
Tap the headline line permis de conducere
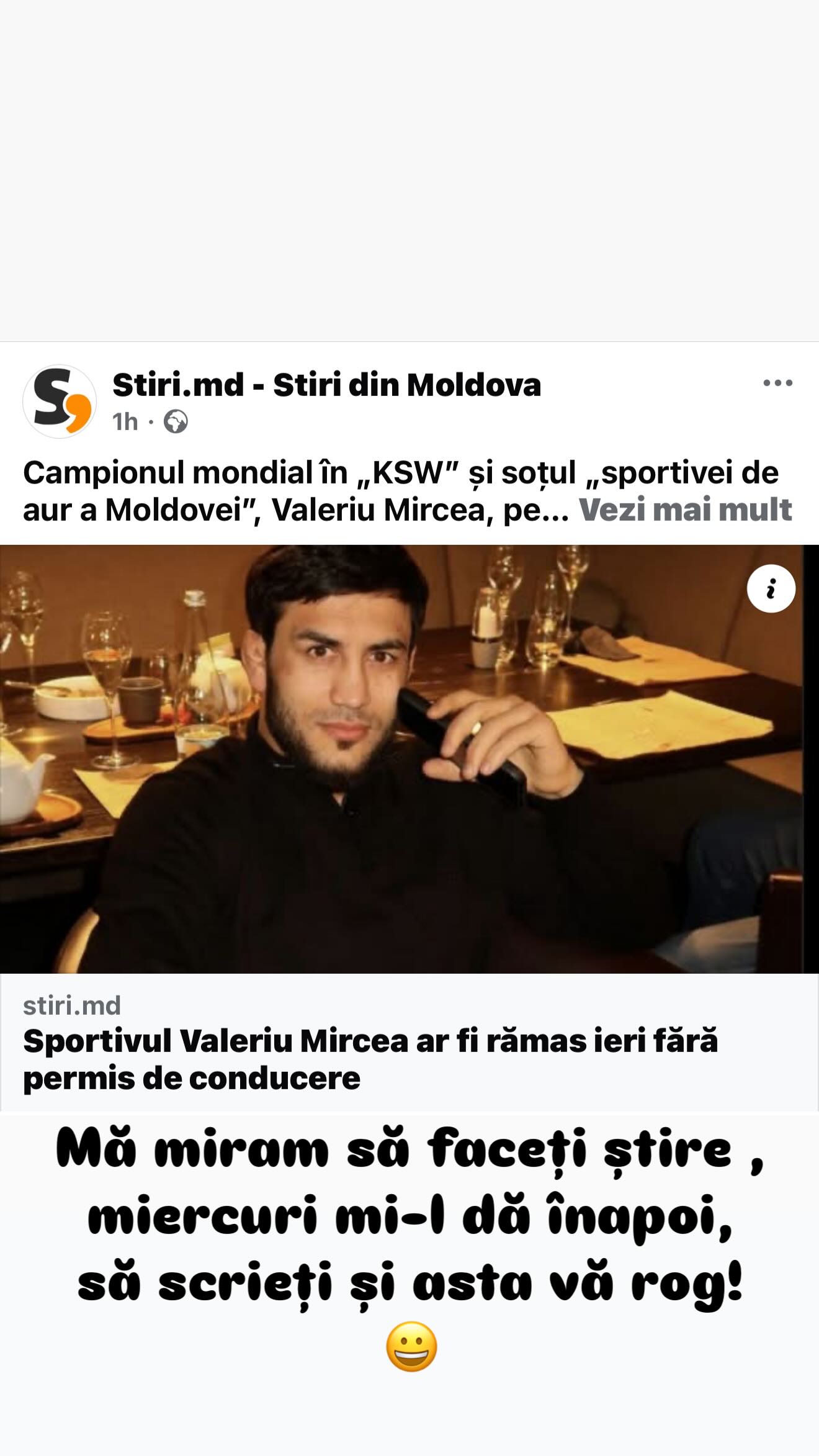(x=192, y=1078)
